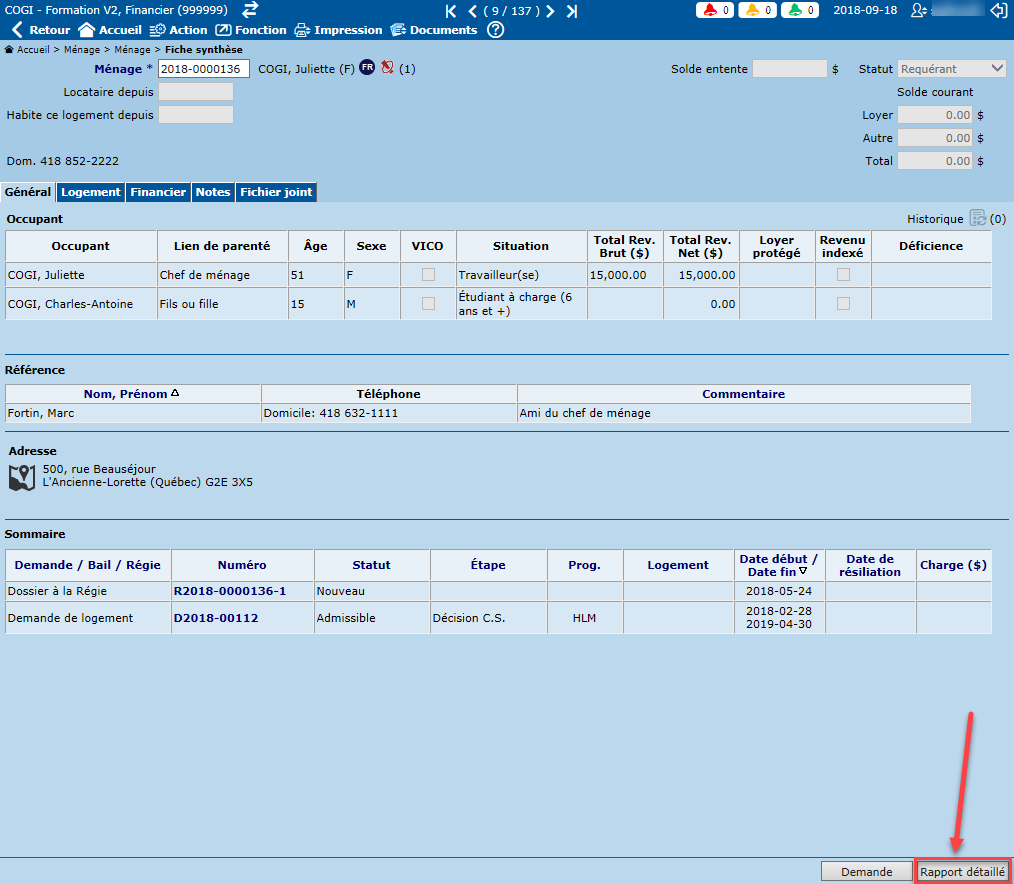This screenshot has width=1014, height=884.
Task: Open the help question mark icon
Action: pos(495,30)
